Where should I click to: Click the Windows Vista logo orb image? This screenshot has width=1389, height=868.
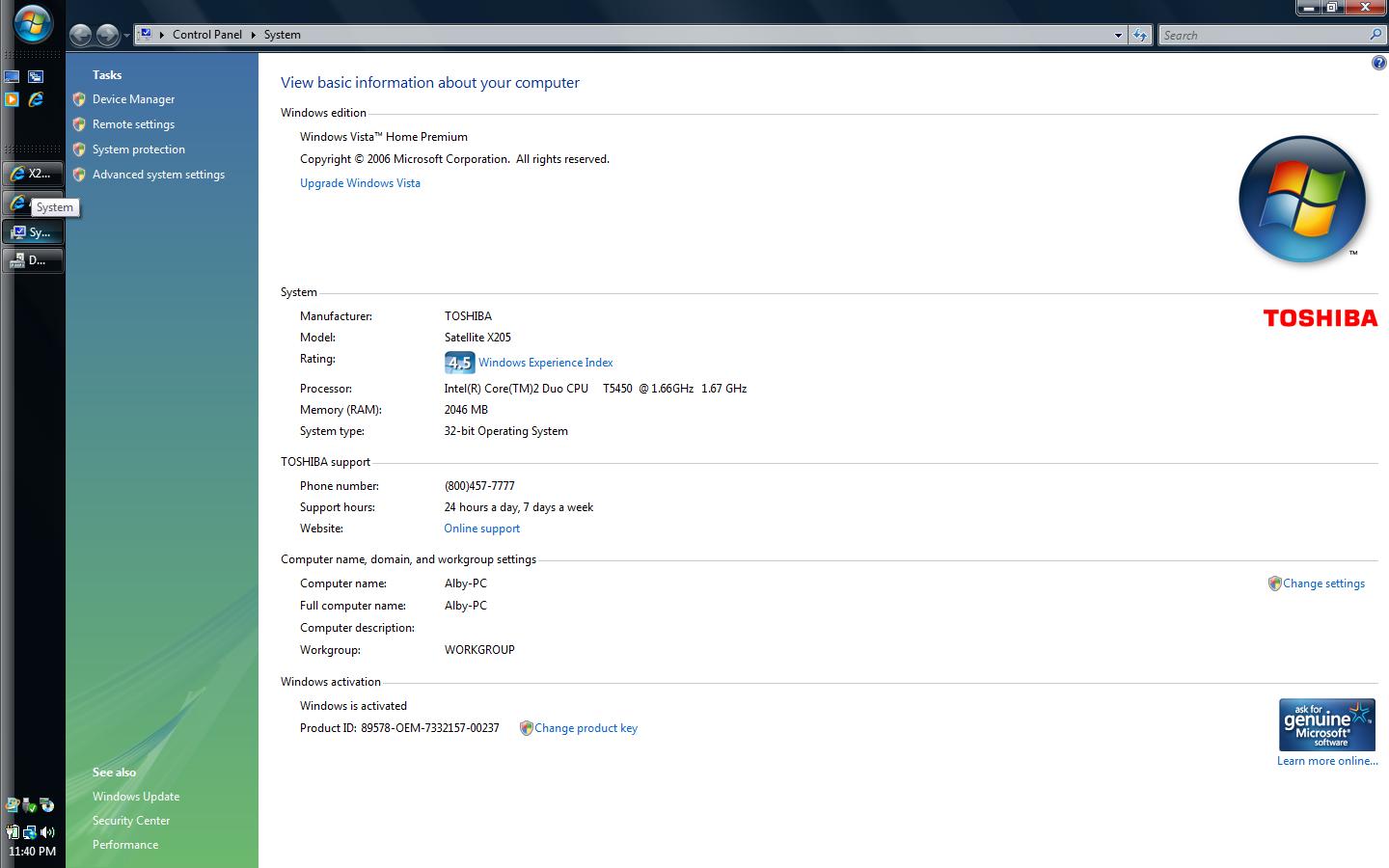point(1302,200)
